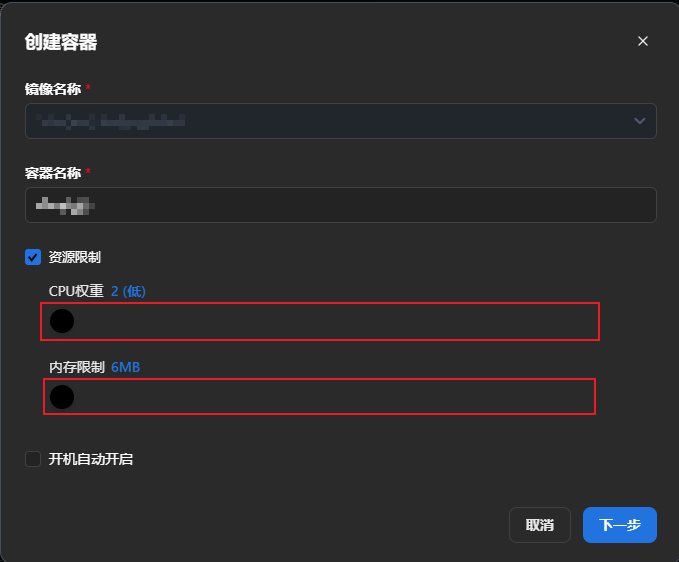Click the CPU权重 slider handle
This screenshot has width=679, height=562.
[62, 321]
